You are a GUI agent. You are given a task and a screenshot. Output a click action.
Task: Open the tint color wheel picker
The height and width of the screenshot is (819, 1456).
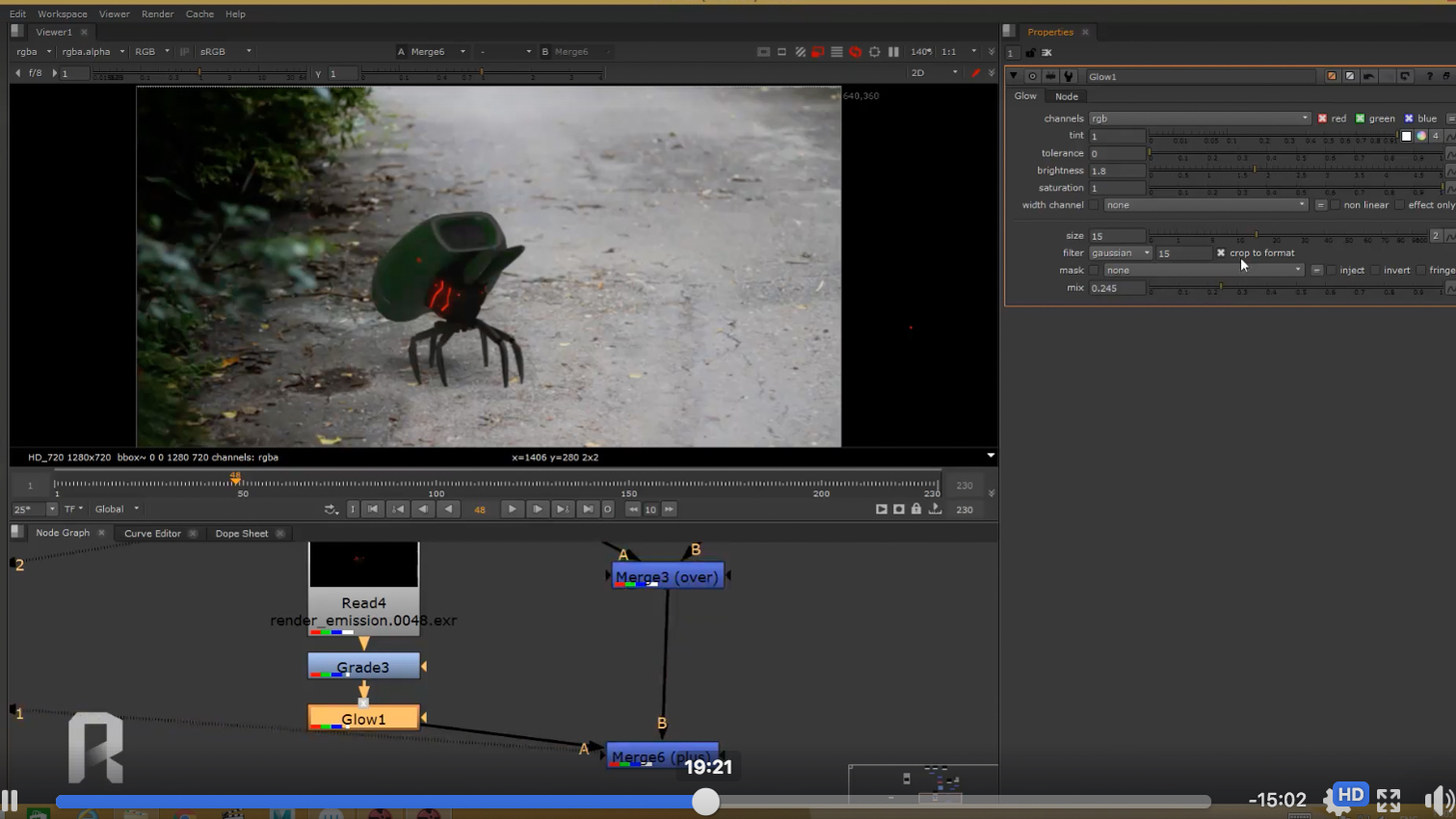tap(1421, 136)
